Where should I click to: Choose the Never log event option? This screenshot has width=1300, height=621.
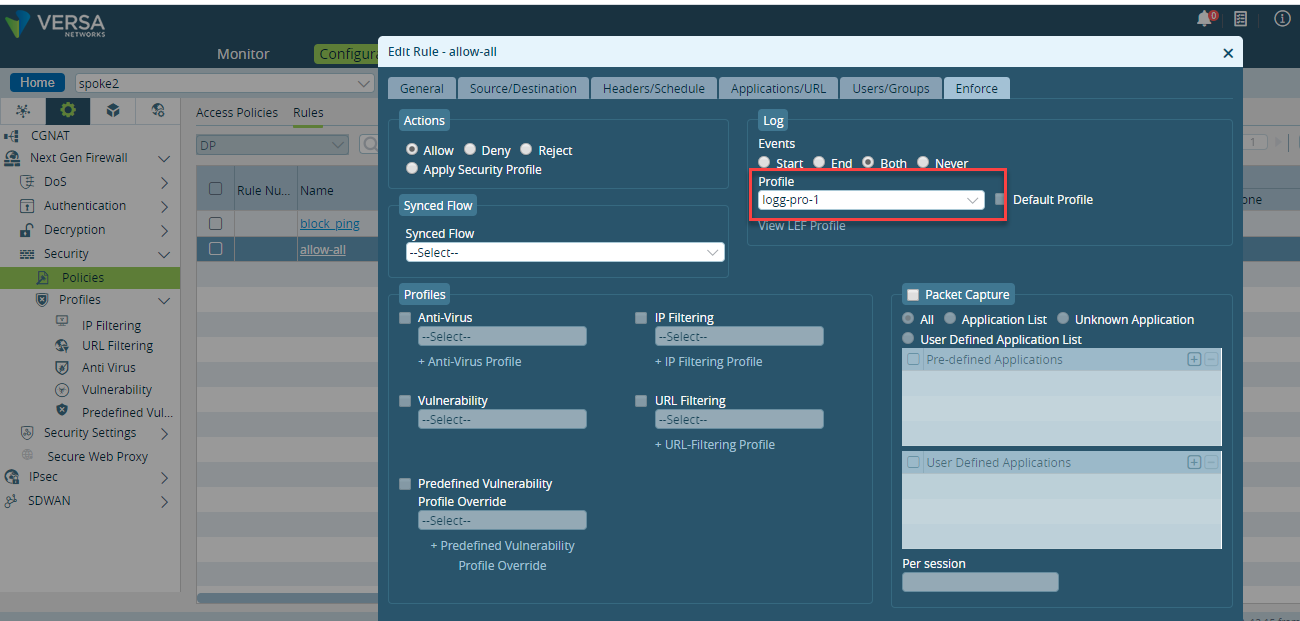[923, 162]
